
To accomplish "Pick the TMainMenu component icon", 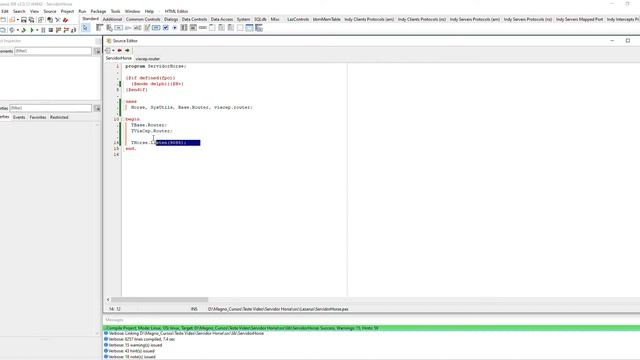I will (x=100, y=28).
